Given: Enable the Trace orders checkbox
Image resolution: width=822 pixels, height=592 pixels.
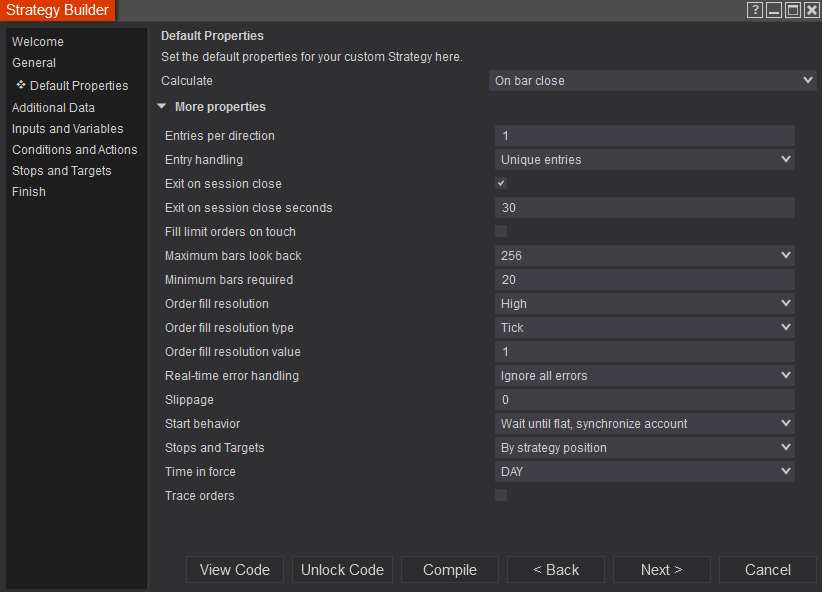Looking at the screenshot, I should pos(501,496).
